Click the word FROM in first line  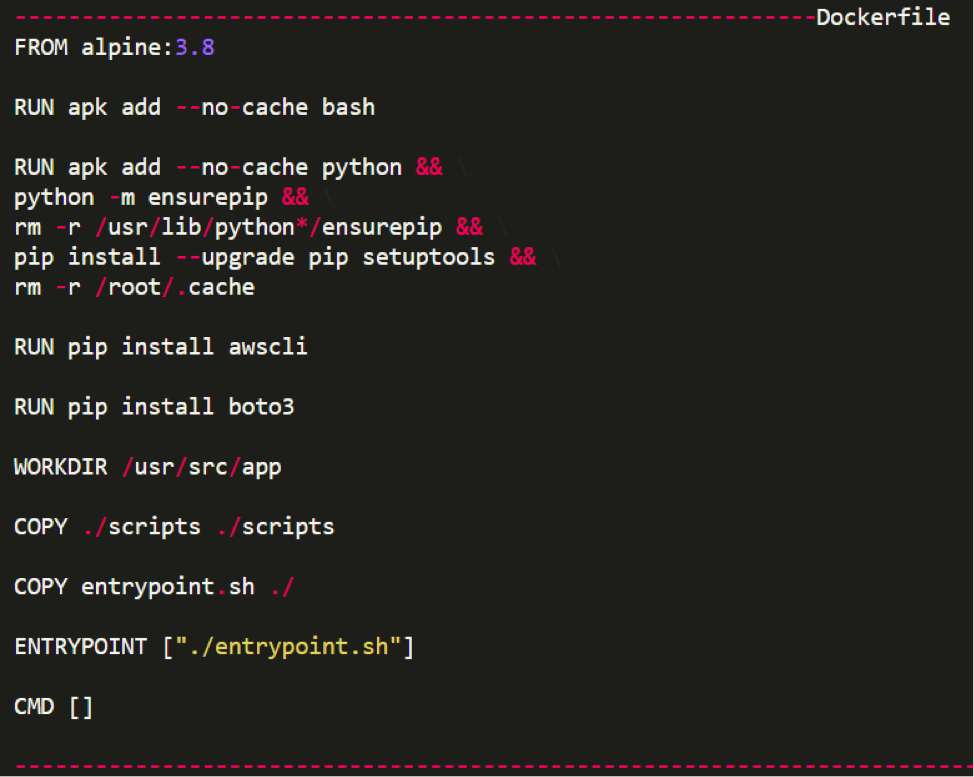41,47
